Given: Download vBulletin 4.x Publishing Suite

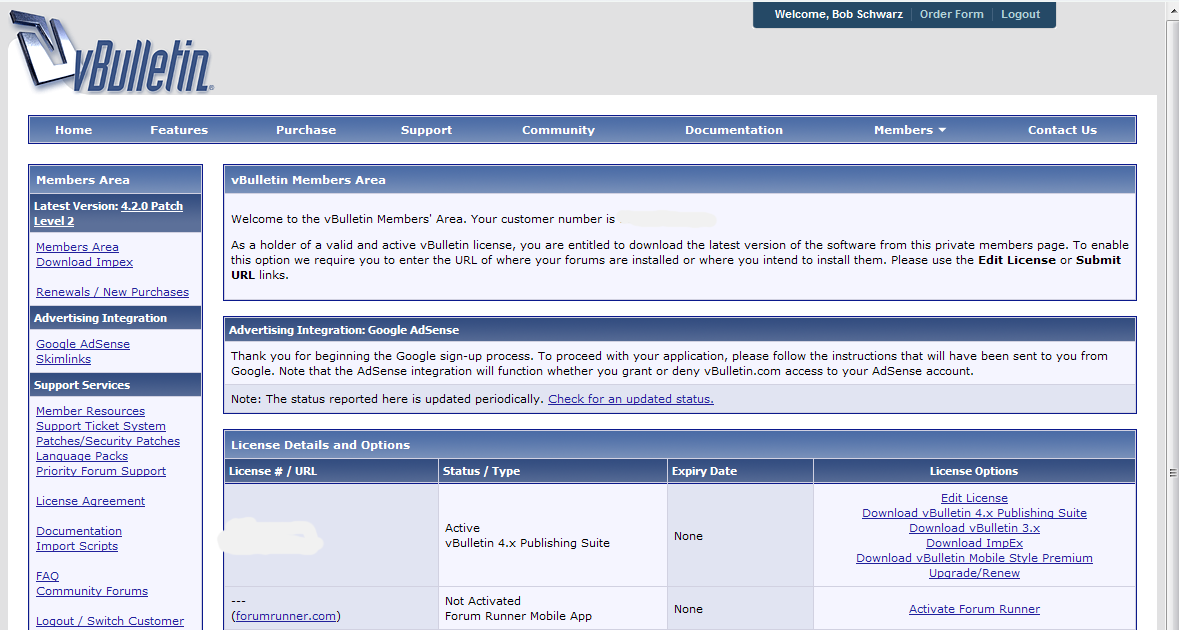Looking at the screenshot, I should click(974, 513).
